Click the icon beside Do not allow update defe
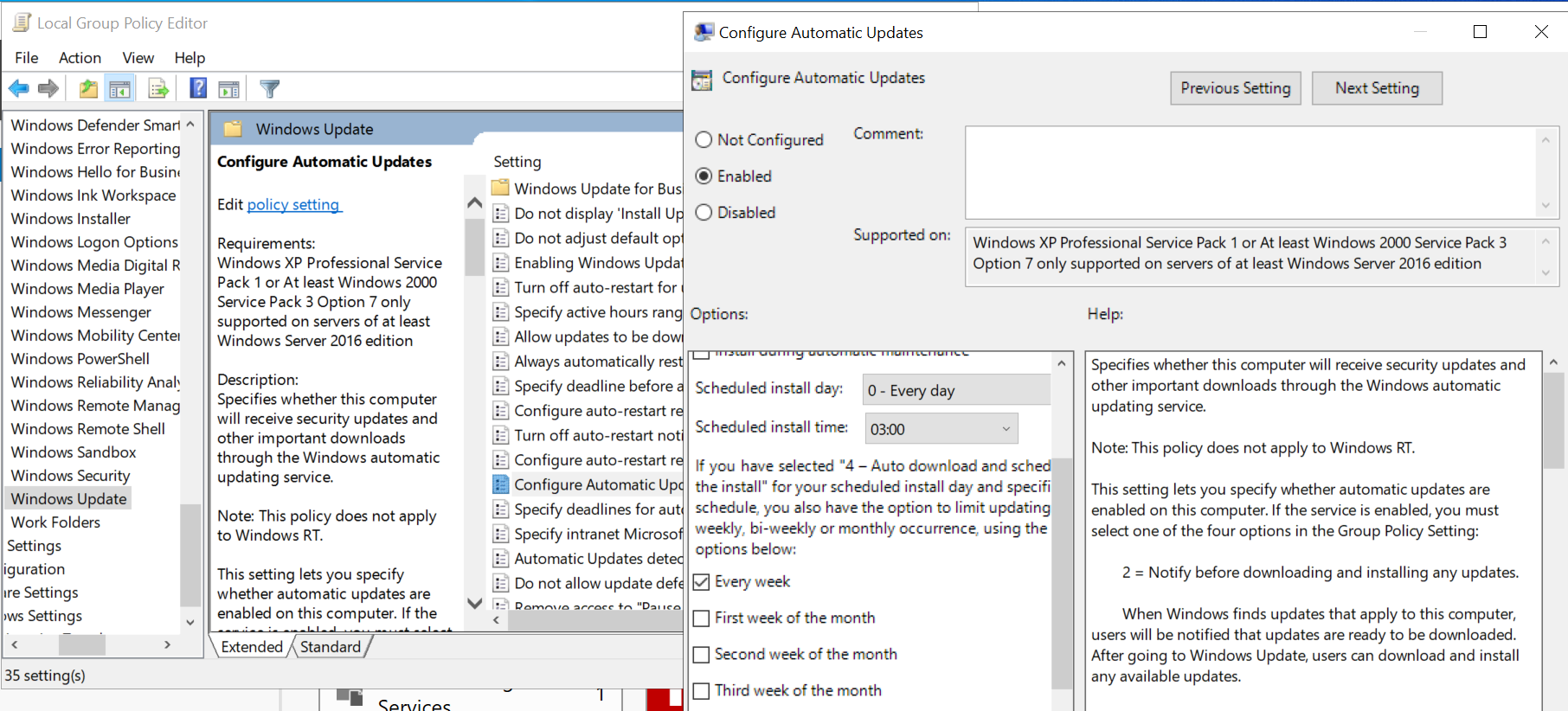1568x711 pixels. pos(500,583)
